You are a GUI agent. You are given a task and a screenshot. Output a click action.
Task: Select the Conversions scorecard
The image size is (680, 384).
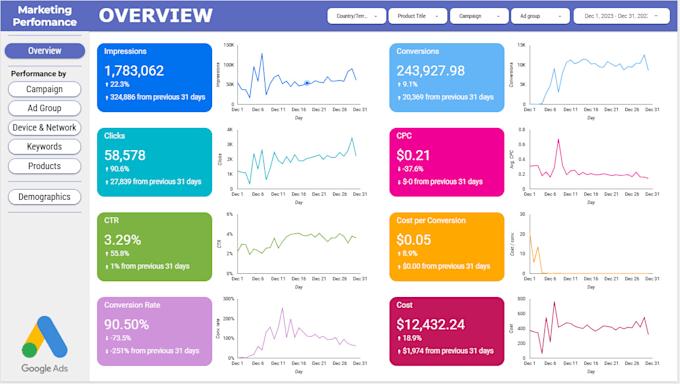tap(447, 78)
